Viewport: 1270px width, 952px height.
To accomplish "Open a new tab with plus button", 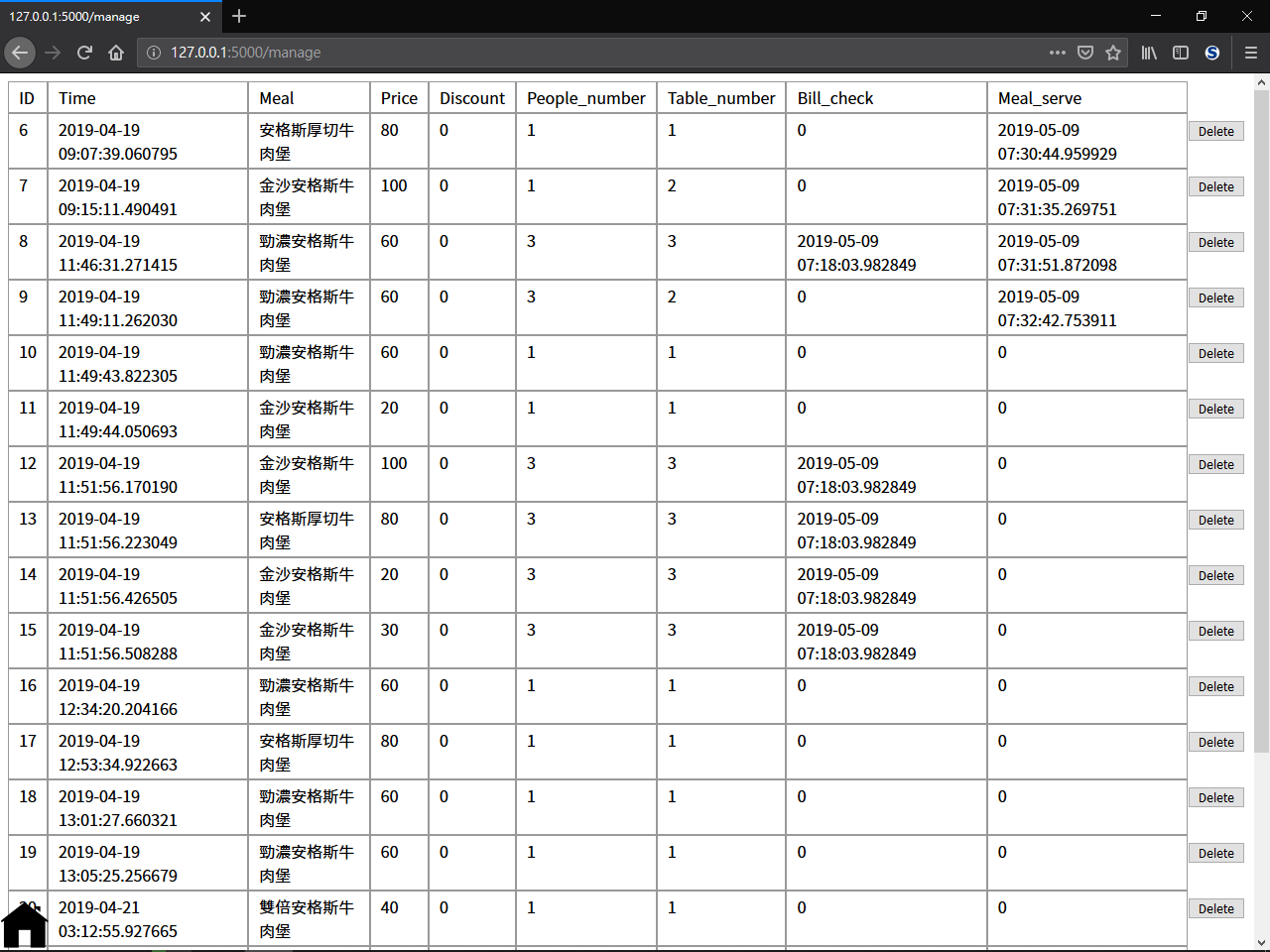I will 239,17.
